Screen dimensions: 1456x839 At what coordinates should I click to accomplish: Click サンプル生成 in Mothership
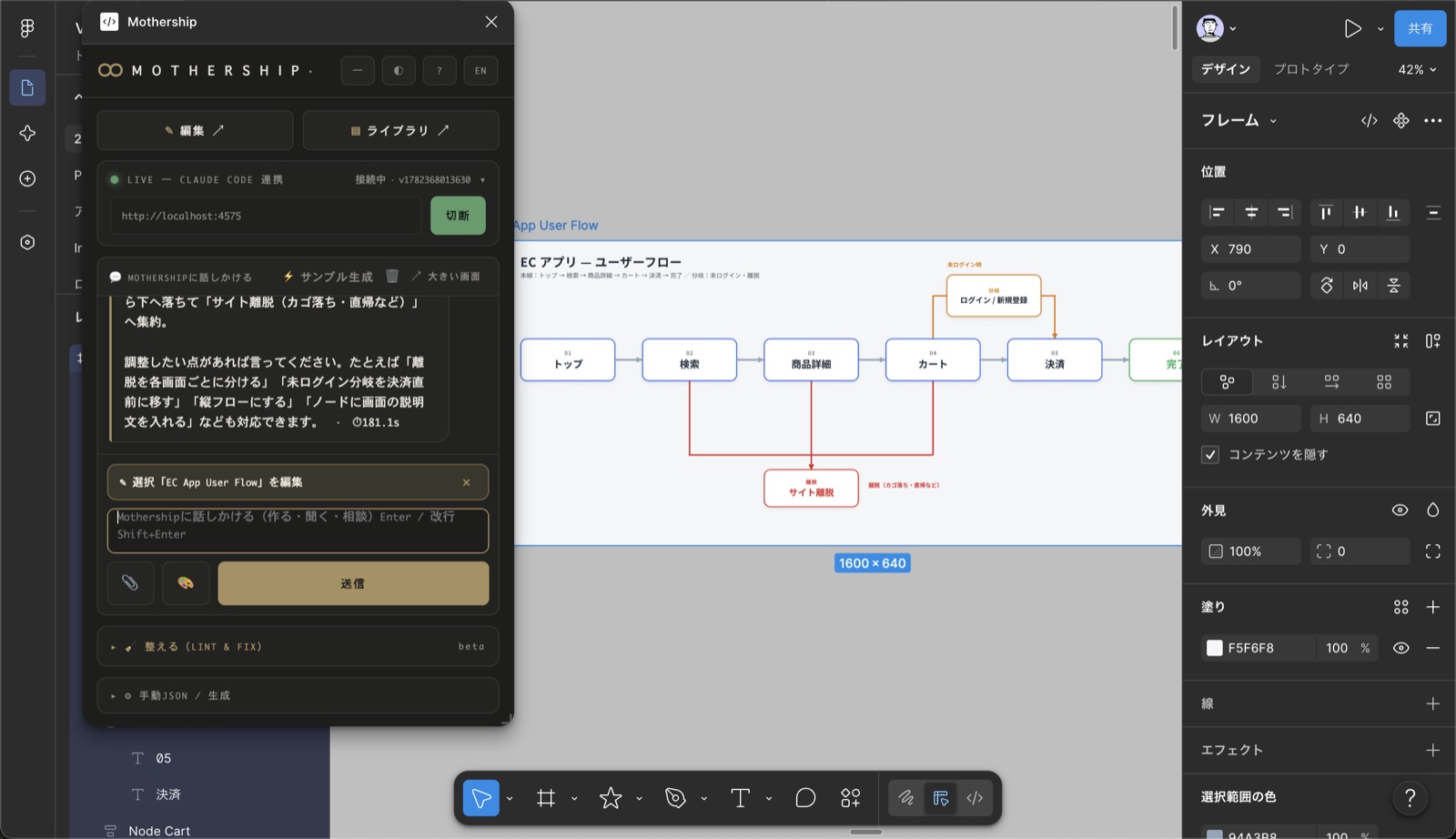pyautogui.click(x=328, y=277)
